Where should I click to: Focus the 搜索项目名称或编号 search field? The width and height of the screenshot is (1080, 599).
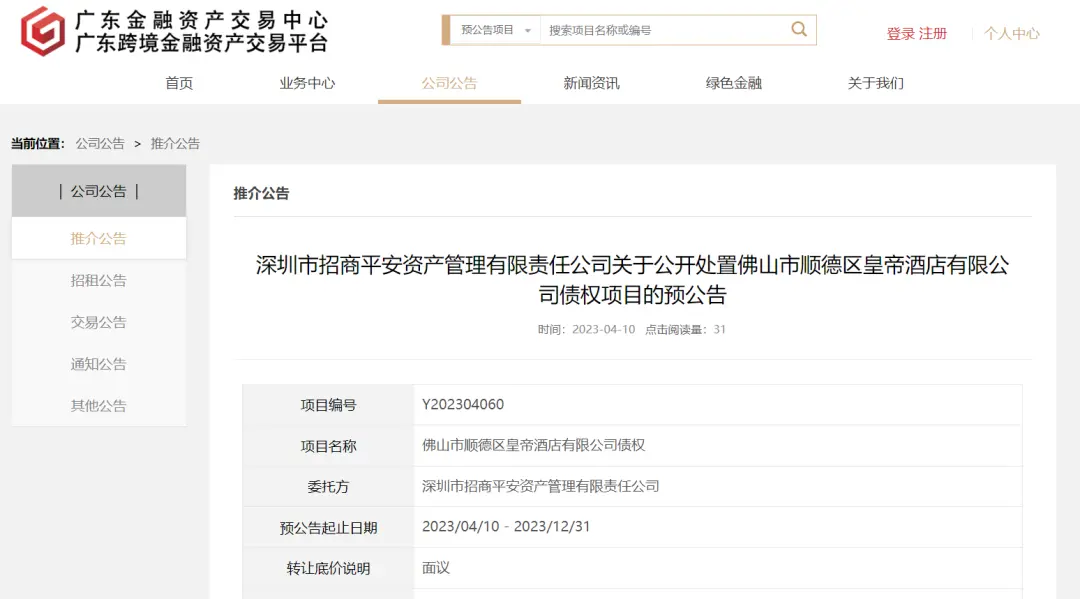coord(663,30)
